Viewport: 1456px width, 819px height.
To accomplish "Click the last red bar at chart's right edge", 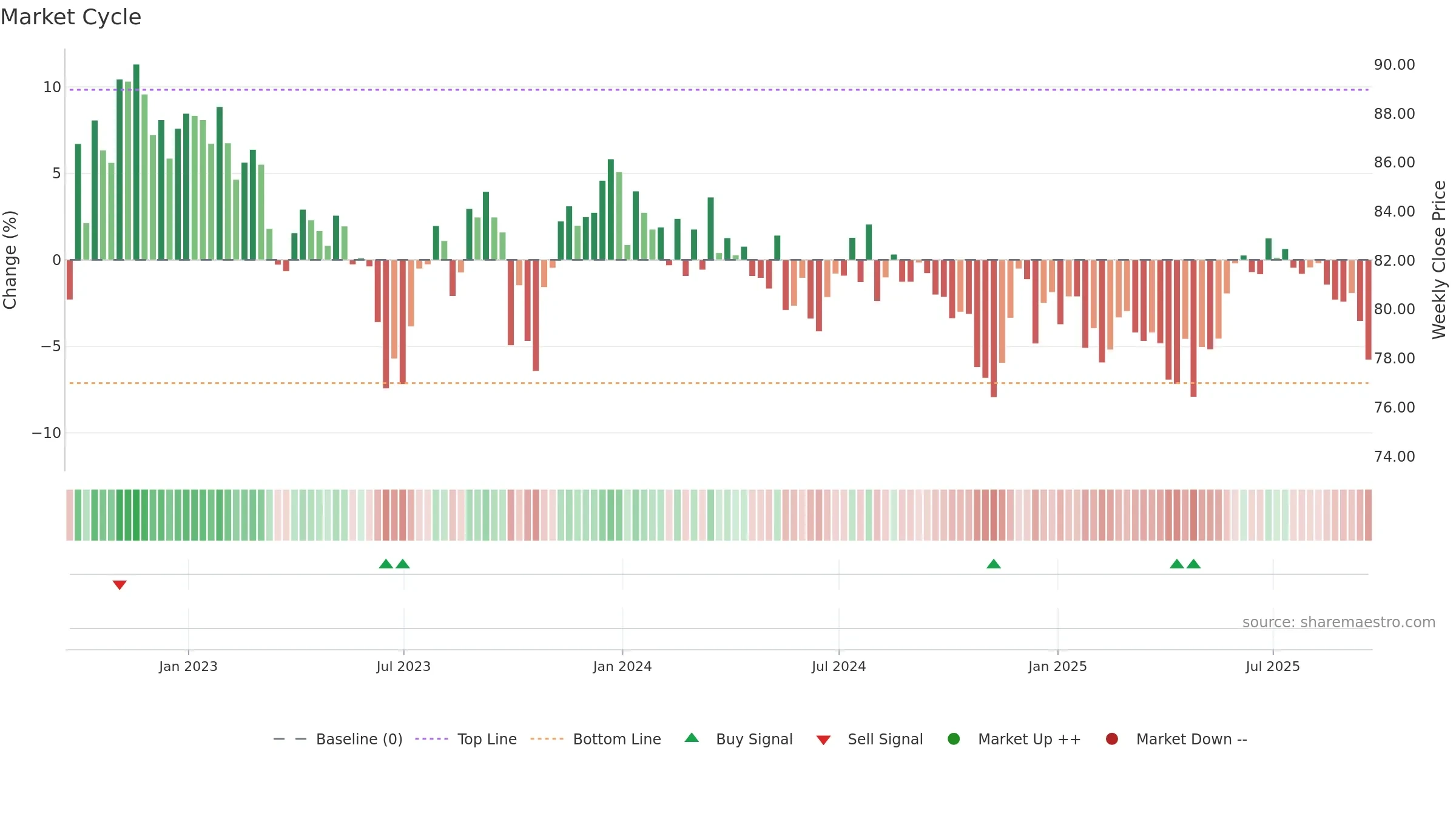I will pyautogui.click(x=1369, y=309).
